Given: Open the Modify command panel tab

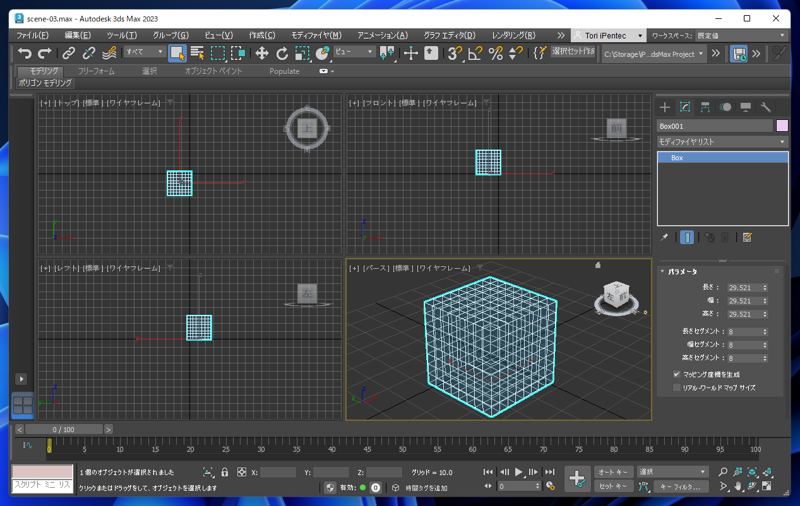Looking at the screenshot, I should tap(685, 107).
